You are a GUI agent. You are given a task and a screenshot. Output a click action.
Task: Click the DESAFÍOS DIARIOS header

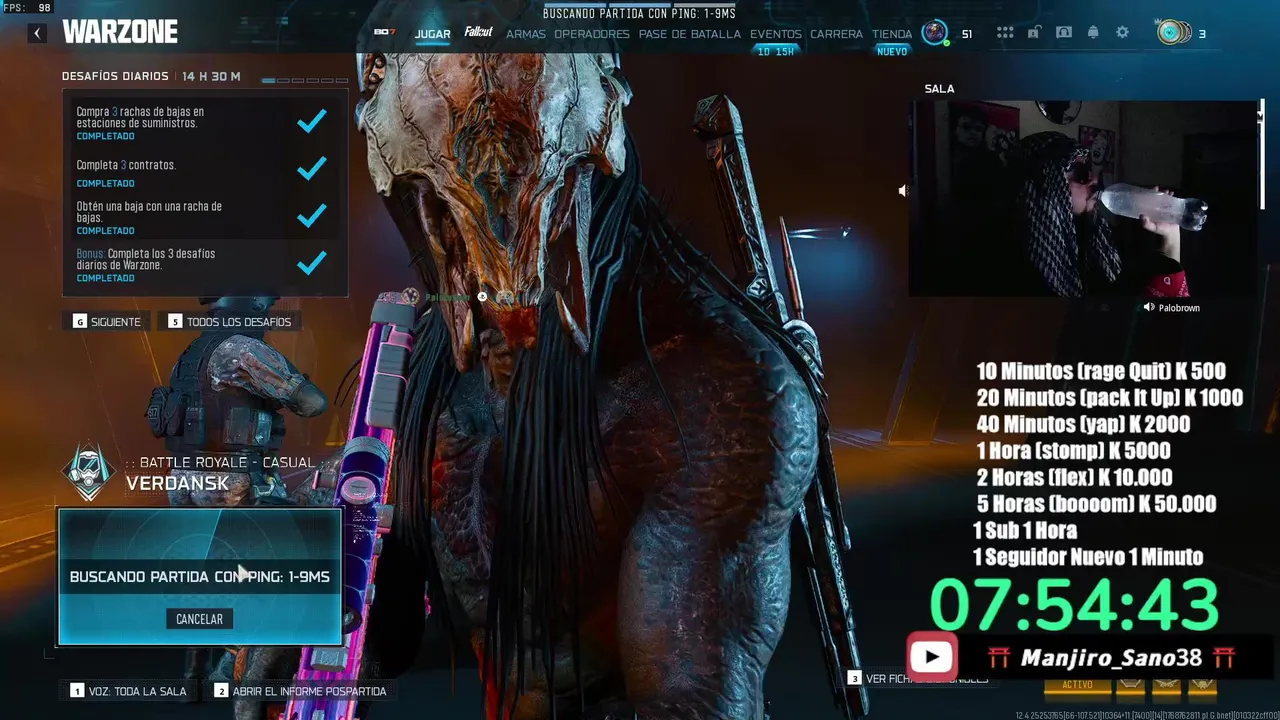(117, 77)
